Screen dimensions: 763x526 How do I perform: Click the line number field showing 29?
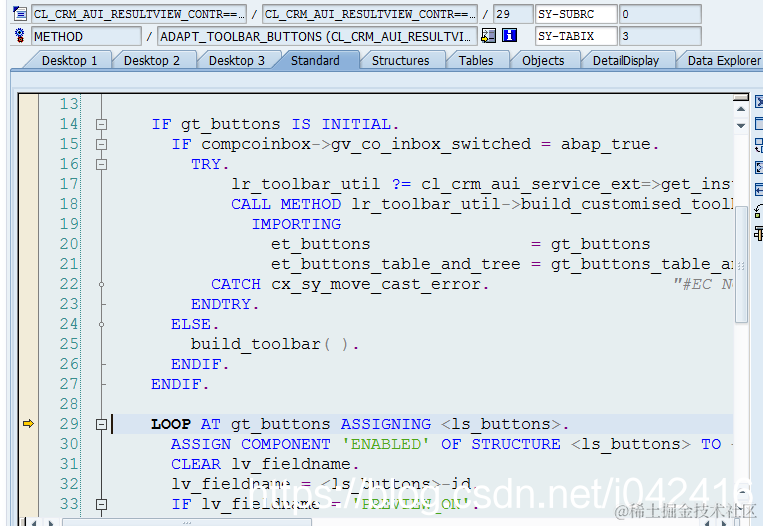(x=513, y=14)
